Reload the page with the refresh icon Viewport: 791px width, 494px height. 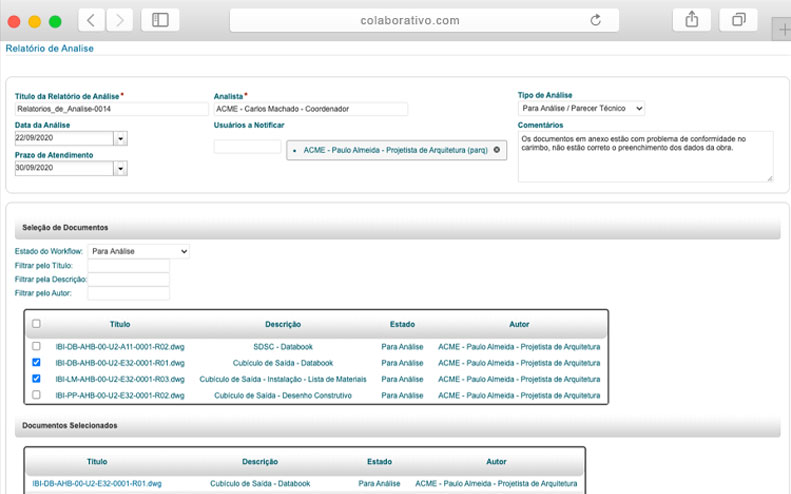click(596, 20)
